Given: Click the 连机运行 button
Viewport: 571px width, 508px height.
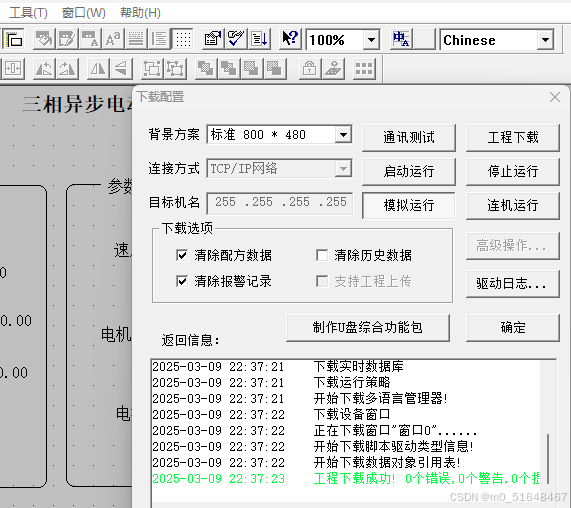Looking at the screenshot, I should tap(513, 206).
